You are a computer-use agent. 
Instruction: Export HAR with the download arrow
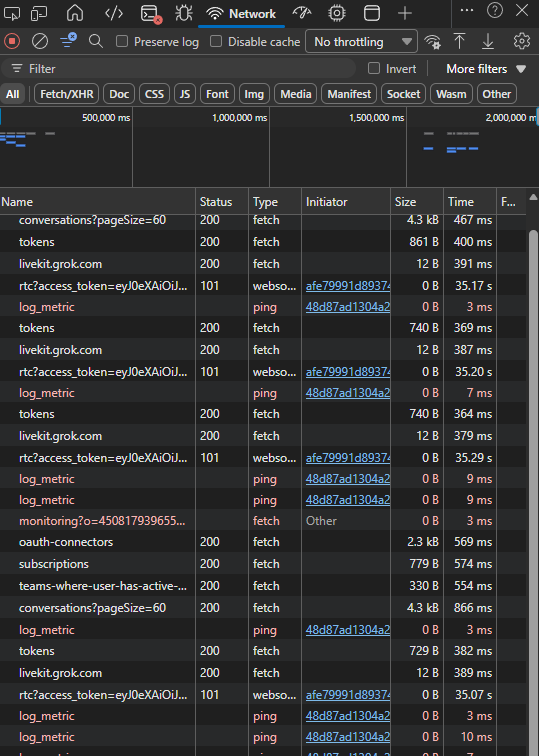pyautogui.click(x=488, y=41)
